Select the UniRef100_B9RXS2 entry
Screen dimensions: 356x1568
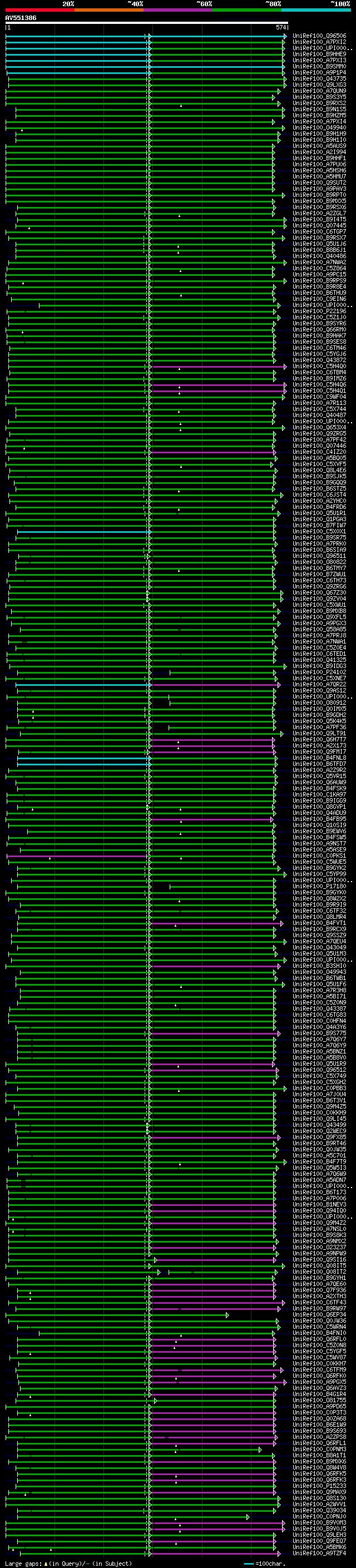[319, 103]
